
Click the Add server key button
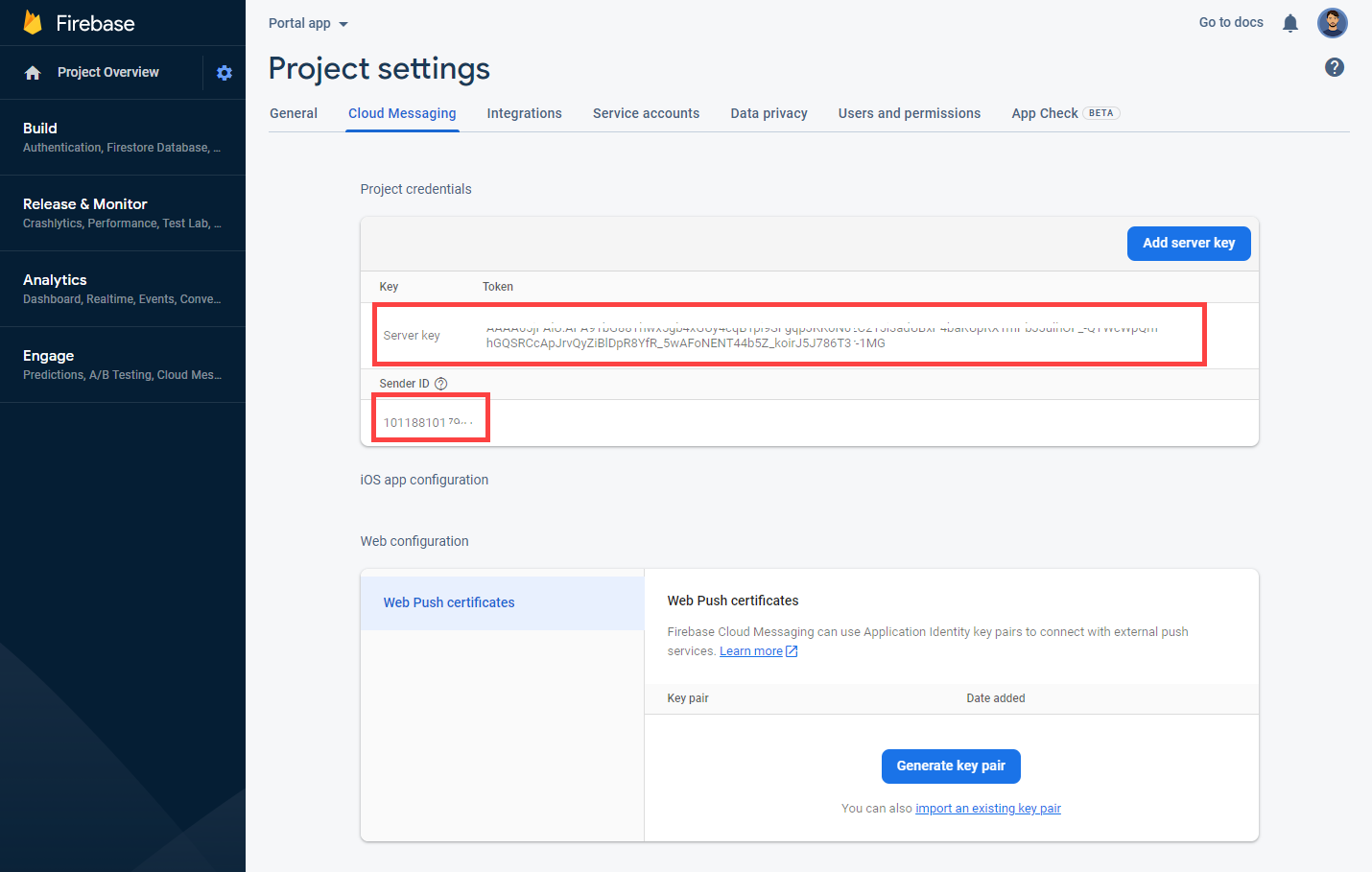pyautogui.click(x=1189, y=244)
